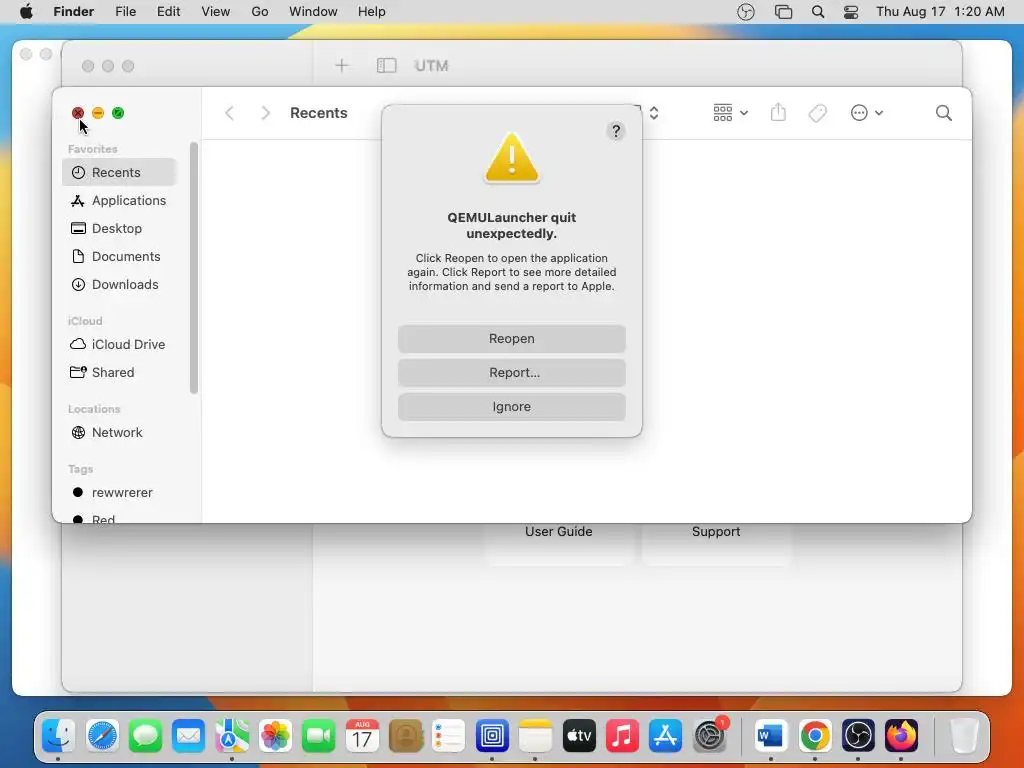Screen dimensions: 1024x768
Task: Open Google Chrome from the Dock
Action: tap(814, 737)
